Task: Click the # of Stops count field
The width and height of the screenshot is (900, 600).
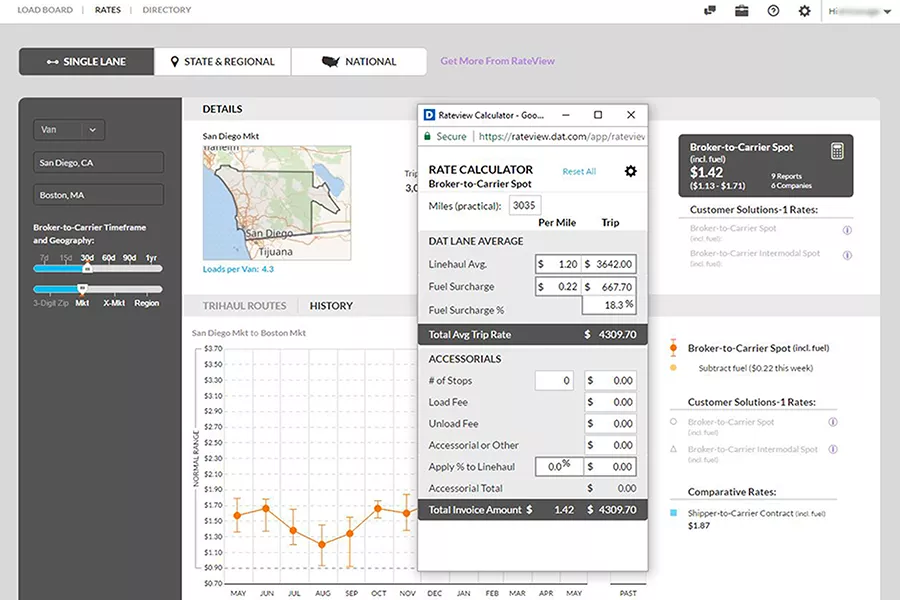Action: click(x=554, y=381)
